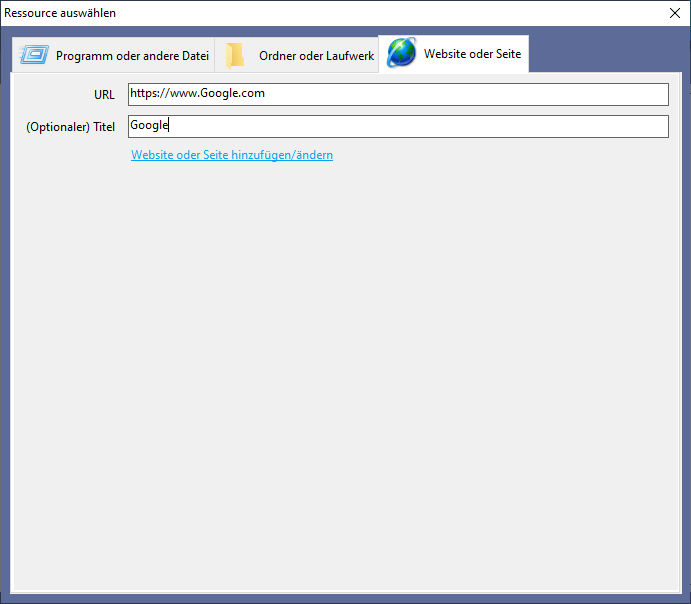Image resolution: width=691 pixels, height=604 pixels.
Task: Focus the optional Titel text field
Action: coord(398,126)
